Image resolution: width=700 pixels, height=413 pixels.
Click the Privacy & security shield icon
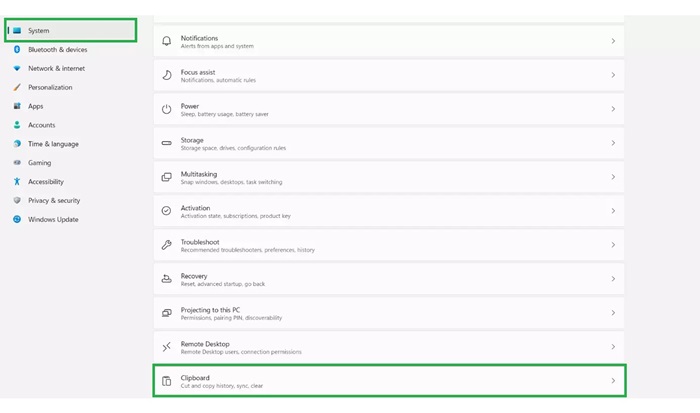(x=17, y=200)
